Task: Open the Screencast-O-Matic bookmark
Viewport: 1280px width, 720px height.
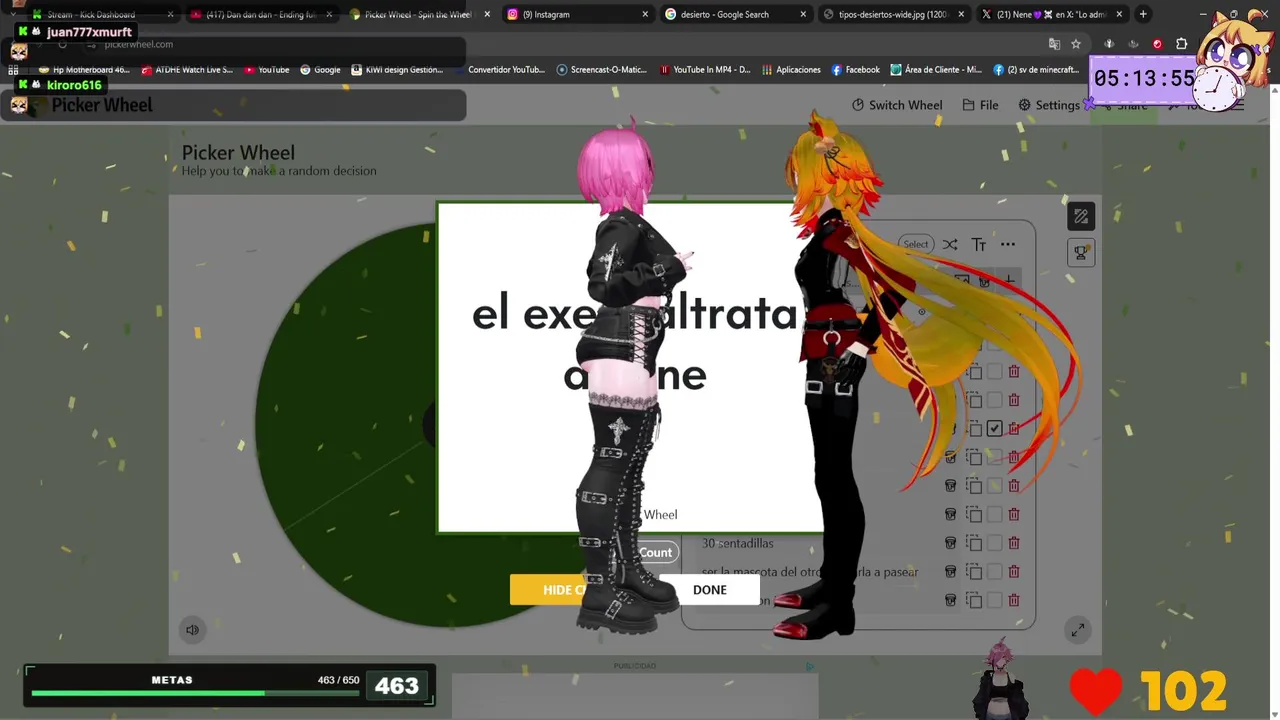Action: click(601, 70)
